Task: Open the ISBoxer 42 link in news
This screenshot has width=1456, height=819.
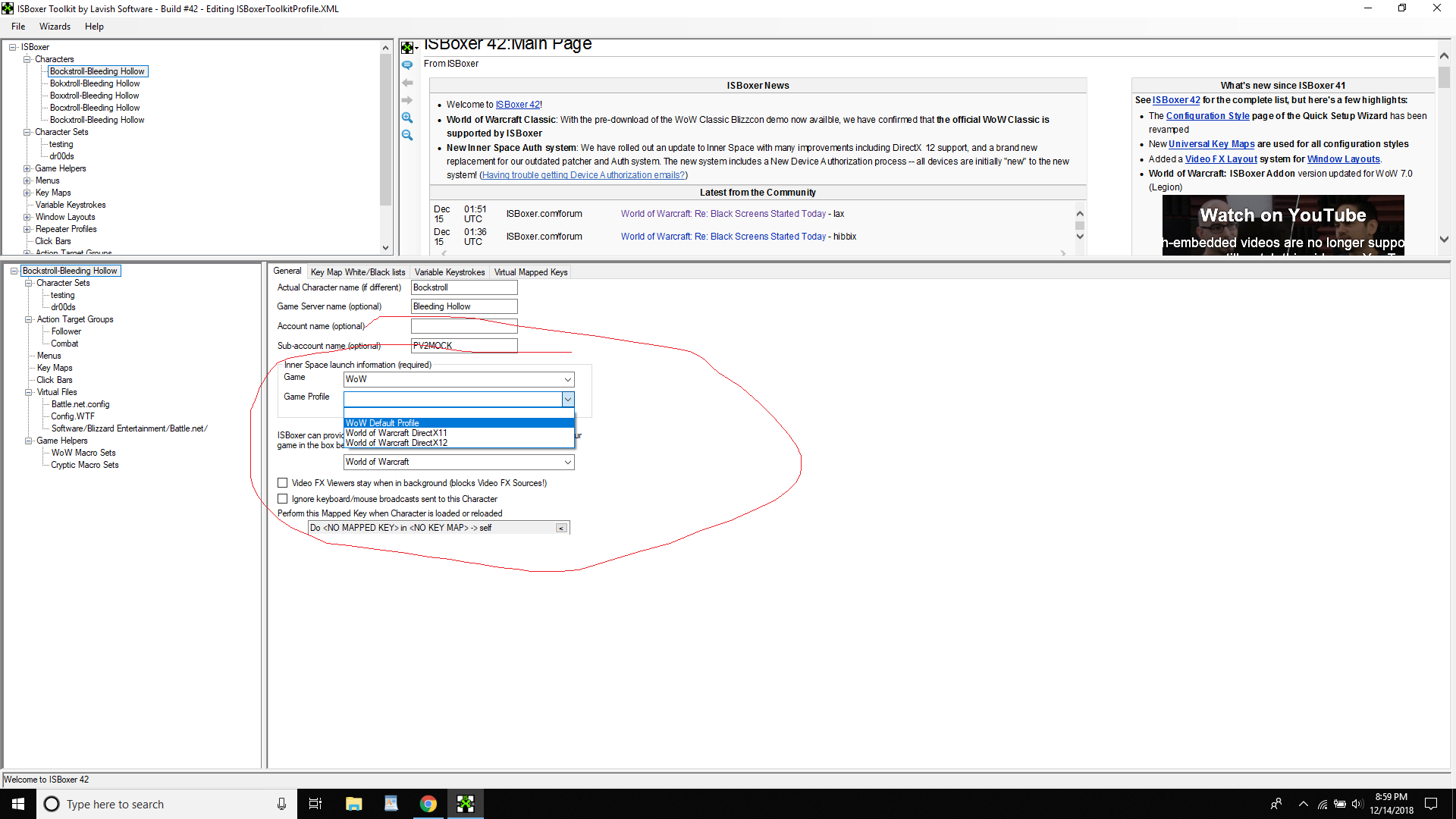Action: [518, 105]
